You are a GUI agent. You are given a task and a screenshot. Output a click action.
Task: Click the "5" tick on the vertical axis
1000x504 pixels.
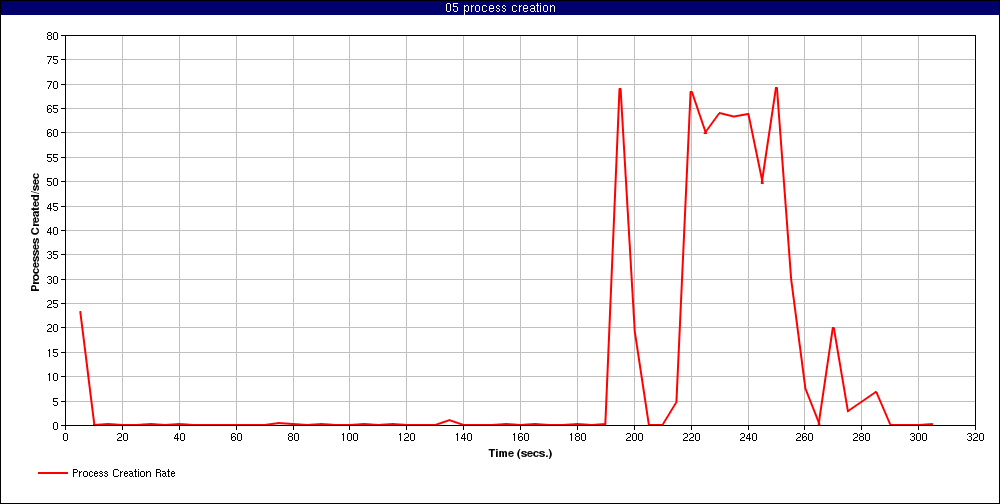pyautogui.click(x=55, y=401)
